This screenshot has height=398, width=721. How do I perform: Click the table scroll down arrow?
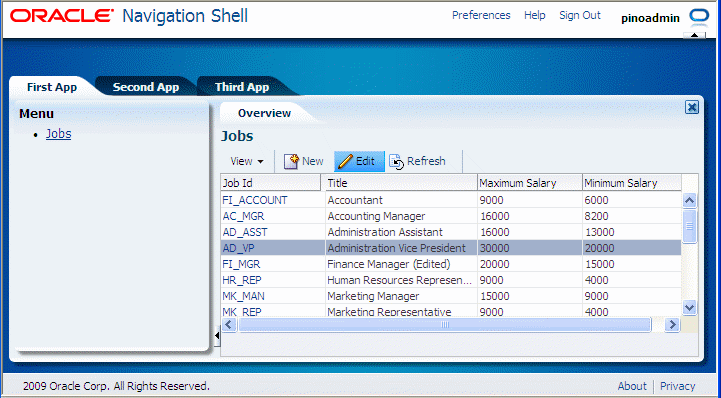click(x=689, y=307)
